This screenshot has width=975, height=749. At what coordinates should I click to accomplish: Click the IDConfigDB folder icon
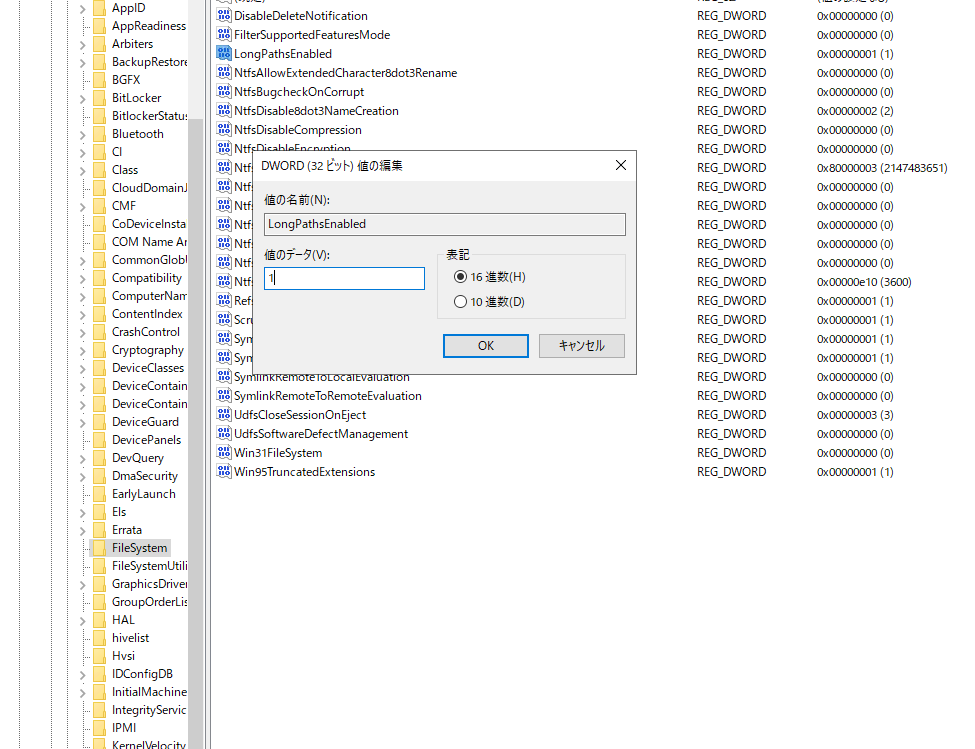[99, 674]
